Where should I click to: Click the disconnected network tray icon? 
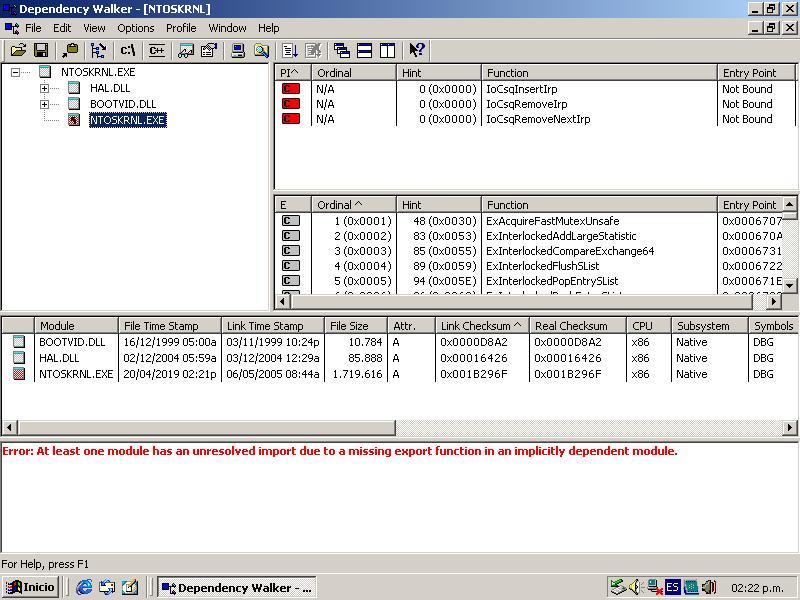pos(655,587)
